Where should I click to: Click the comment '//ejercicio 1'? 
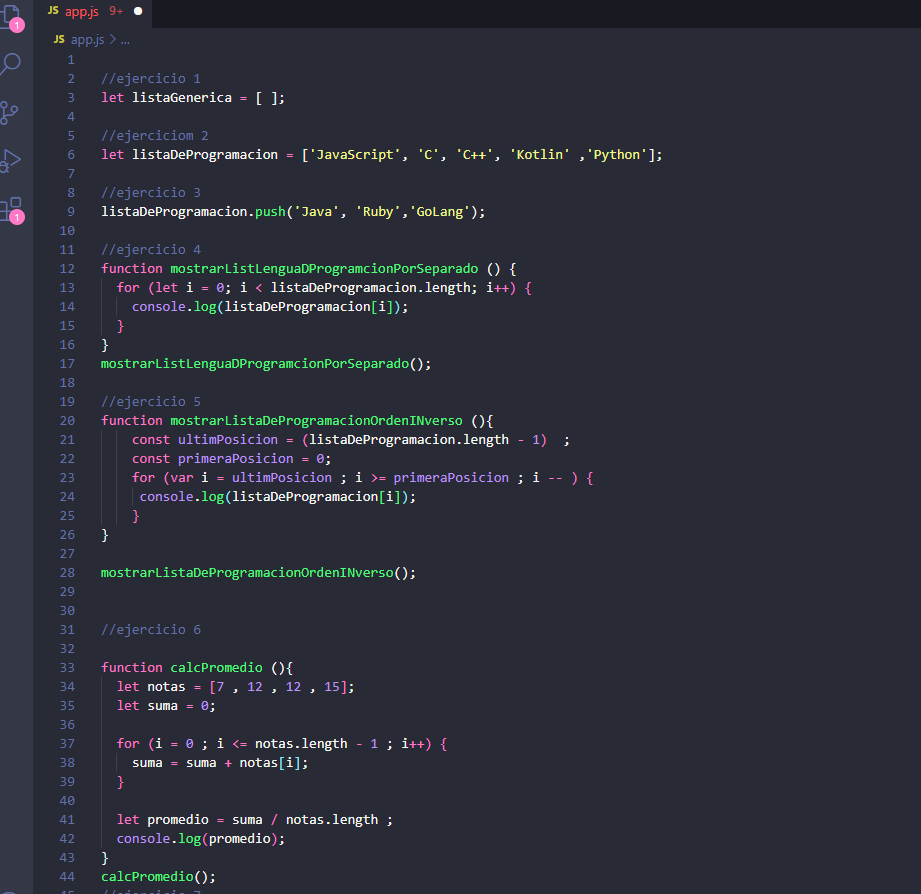click(x=150, y=79)
